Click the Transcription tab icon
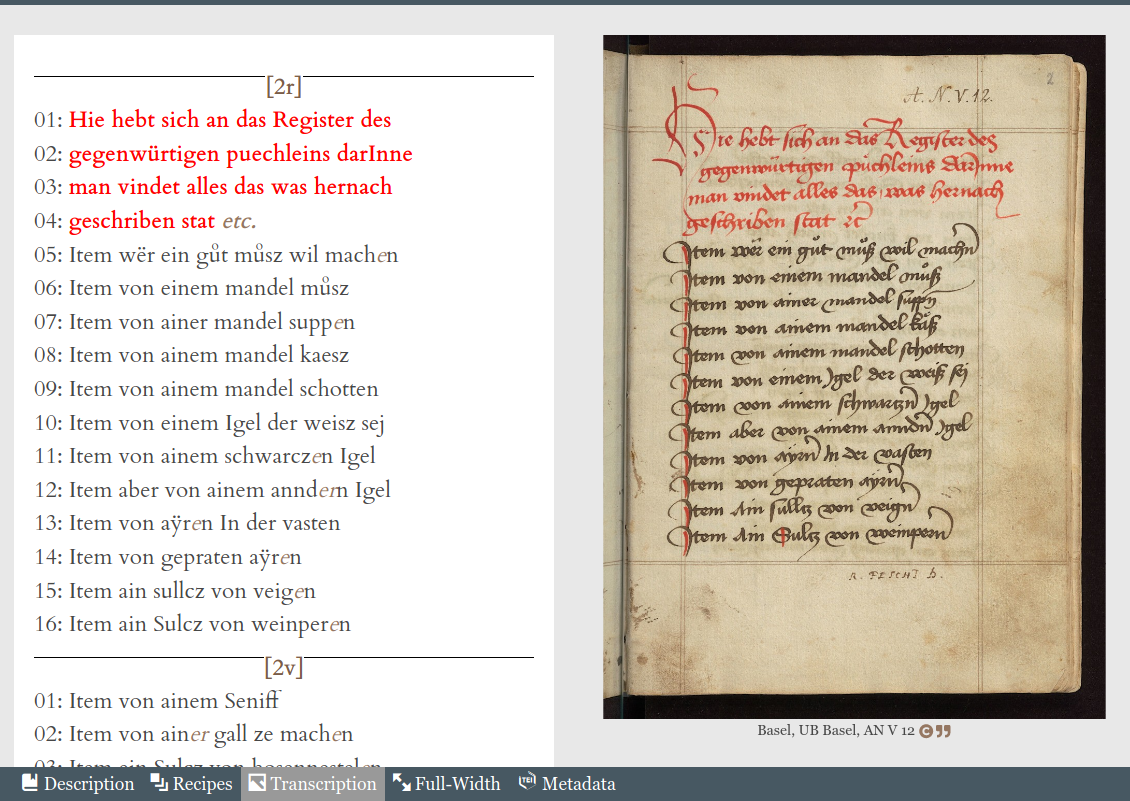 coord(257,782)
